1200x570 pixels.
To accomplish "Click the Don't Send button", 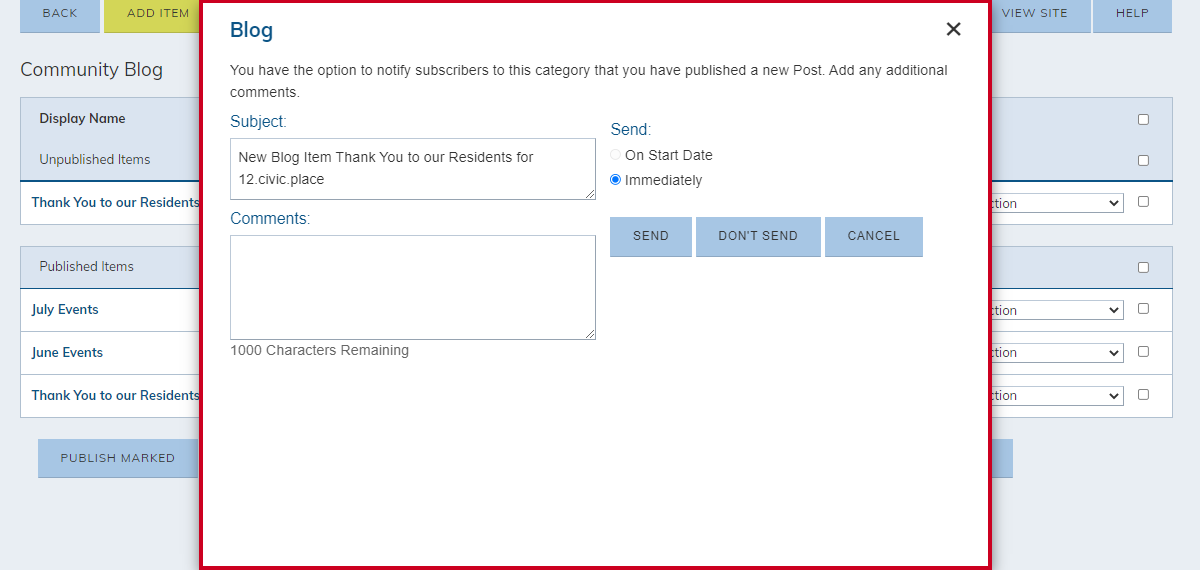I will pyautogui.click(x=758, y=237).
